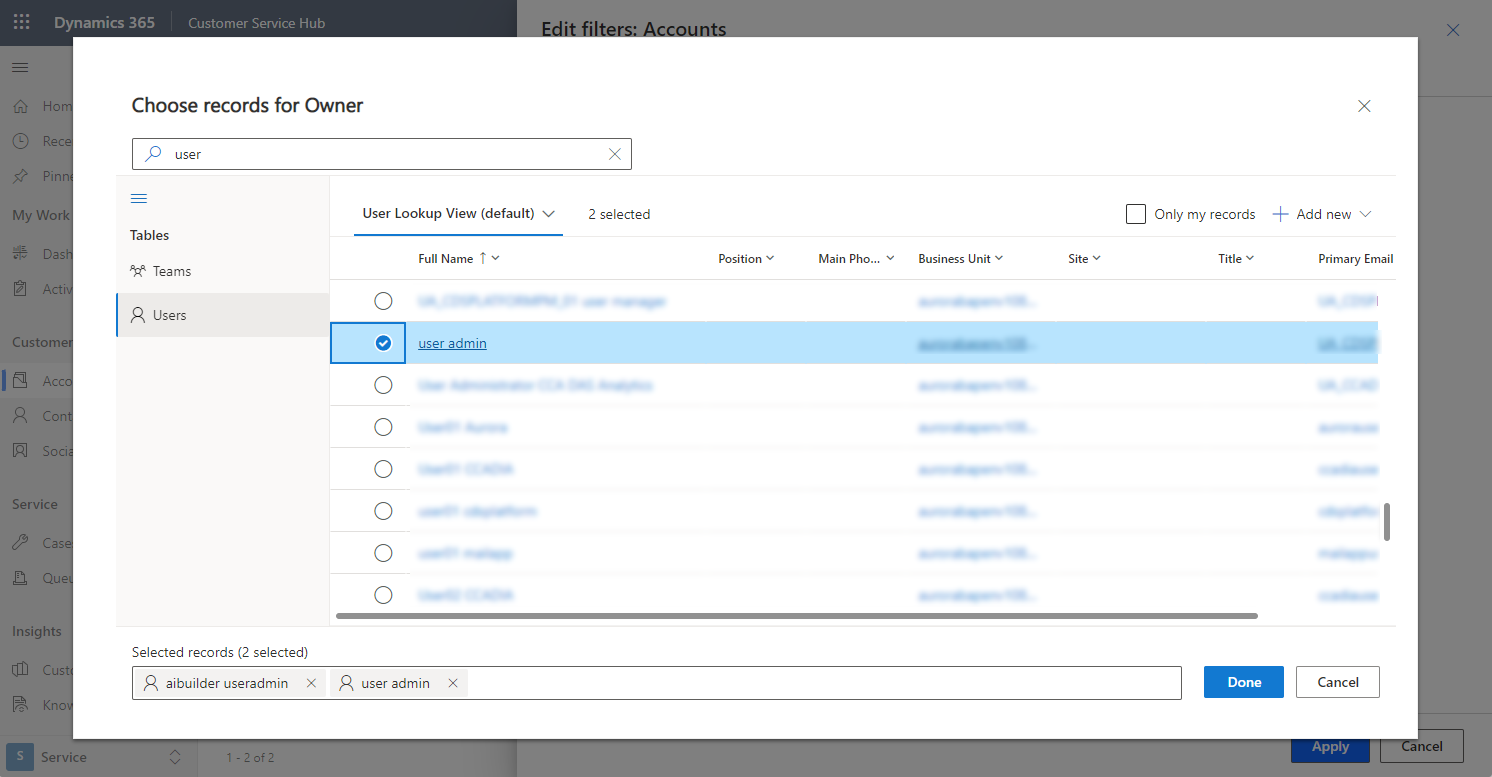Viewport: 1492px width, 777px height.
Task: Select the Teams table in the Tables list
Action: coord(170,270)
